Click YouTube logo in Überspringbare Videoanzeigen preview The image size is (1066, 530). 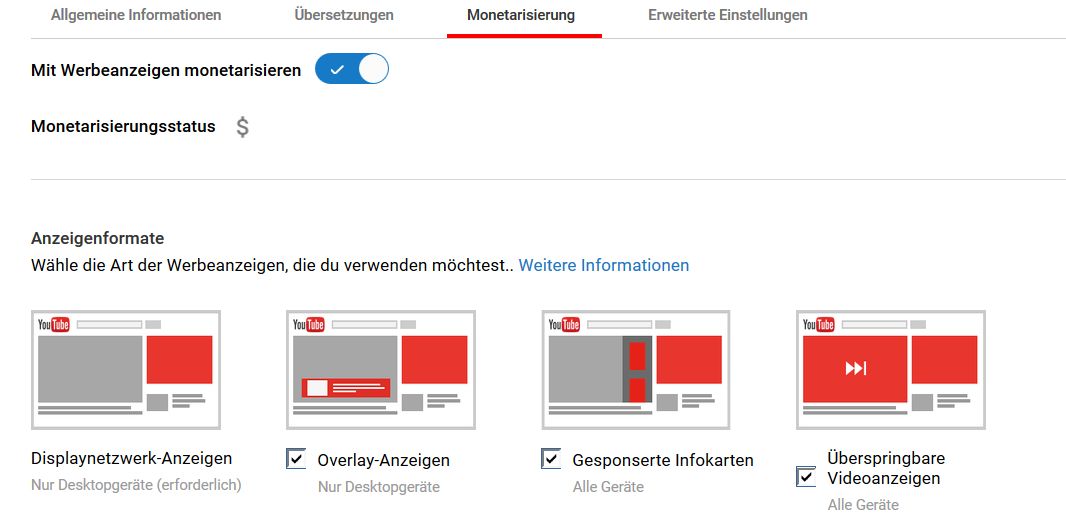pyautogui.click(x=818, y=324)
